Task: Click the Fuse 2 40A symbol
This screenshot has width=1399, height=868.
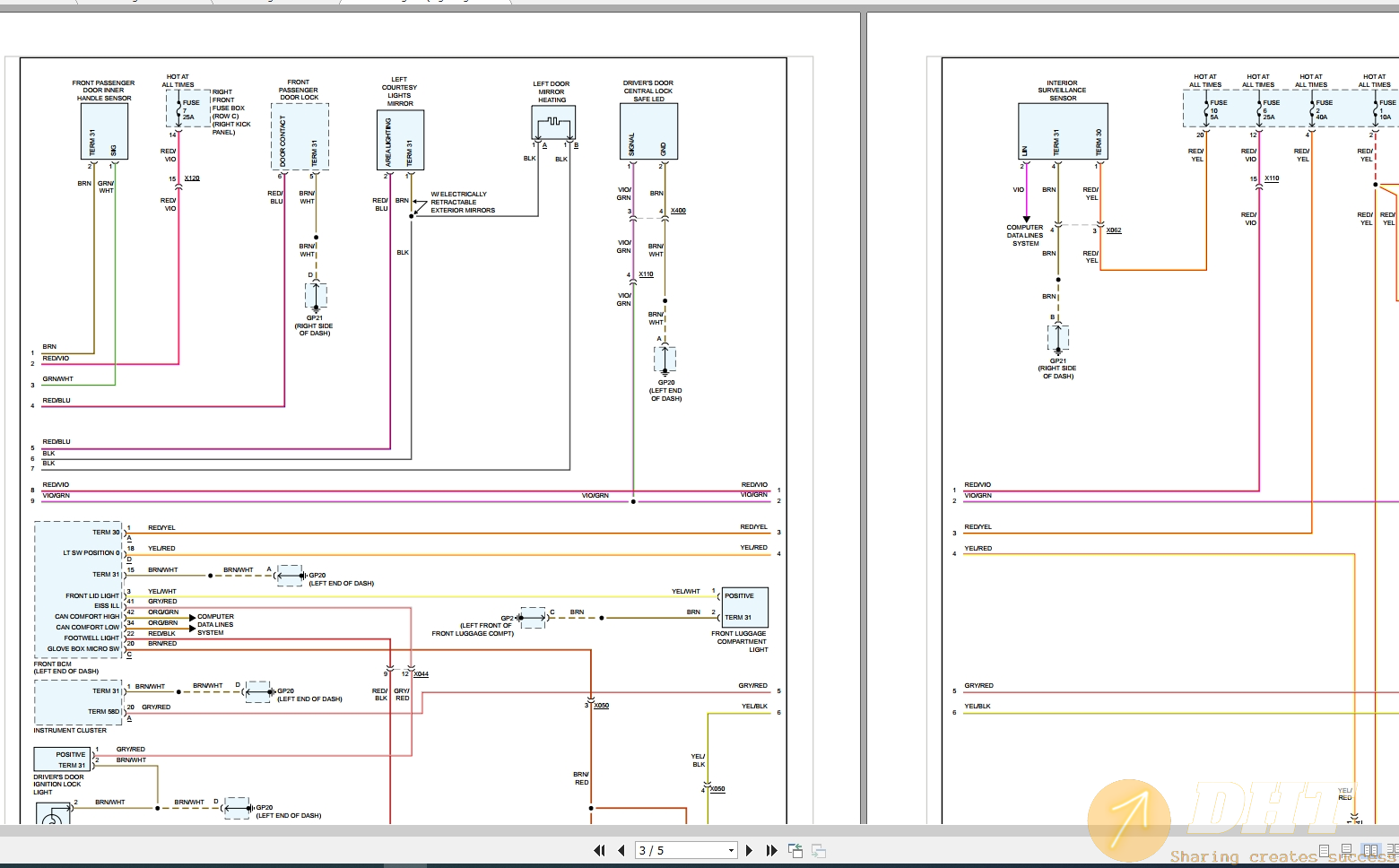Action: [1314, 109]
